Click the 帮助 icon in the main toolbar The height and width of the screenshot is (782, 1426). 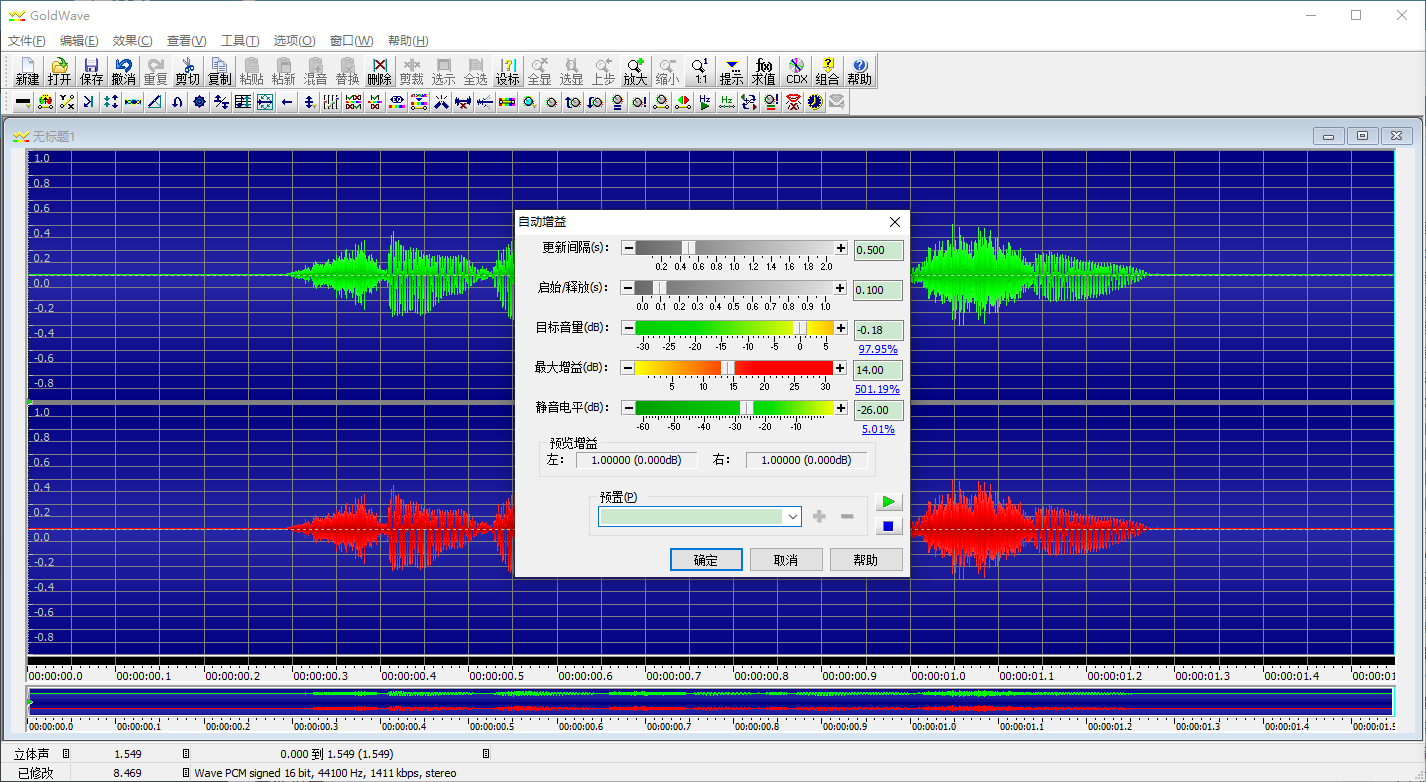click(859, 71)
